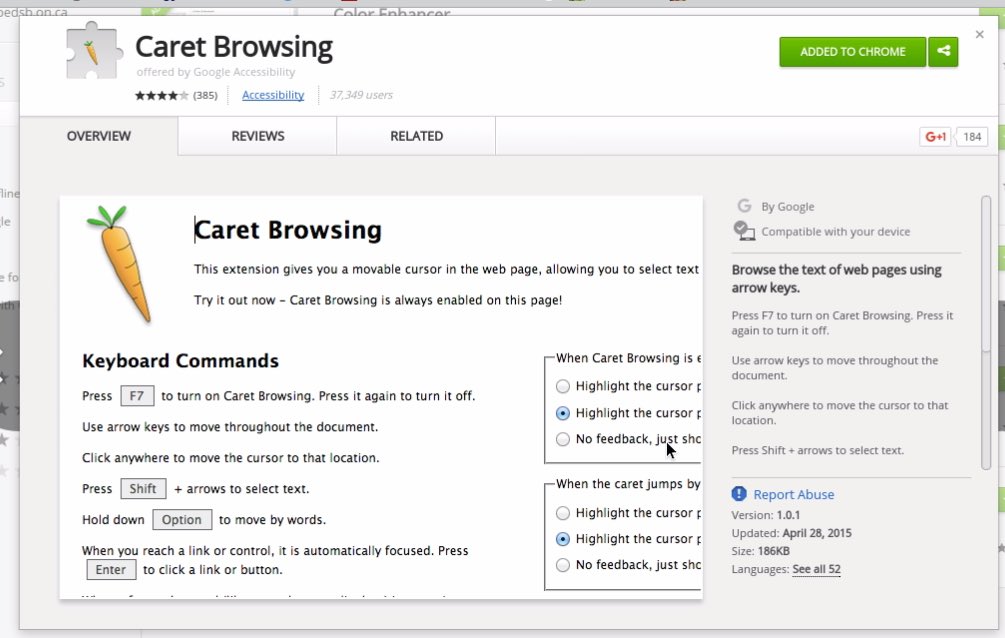Click the Report Abuse exclamation icon

coord(739,494)
